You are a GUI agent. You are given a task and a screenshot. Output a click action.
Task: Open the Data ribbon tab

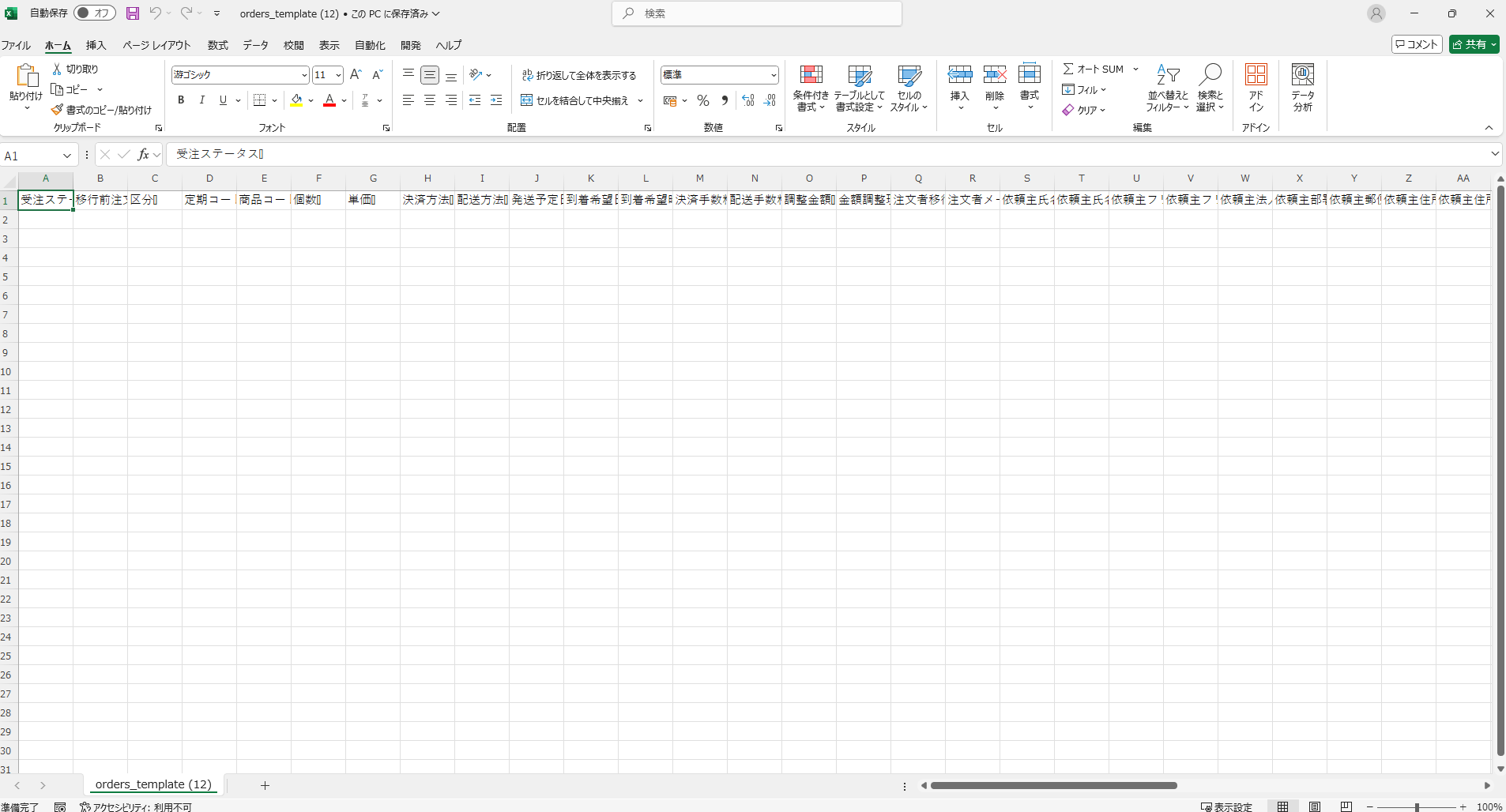(x=255, y=45)
